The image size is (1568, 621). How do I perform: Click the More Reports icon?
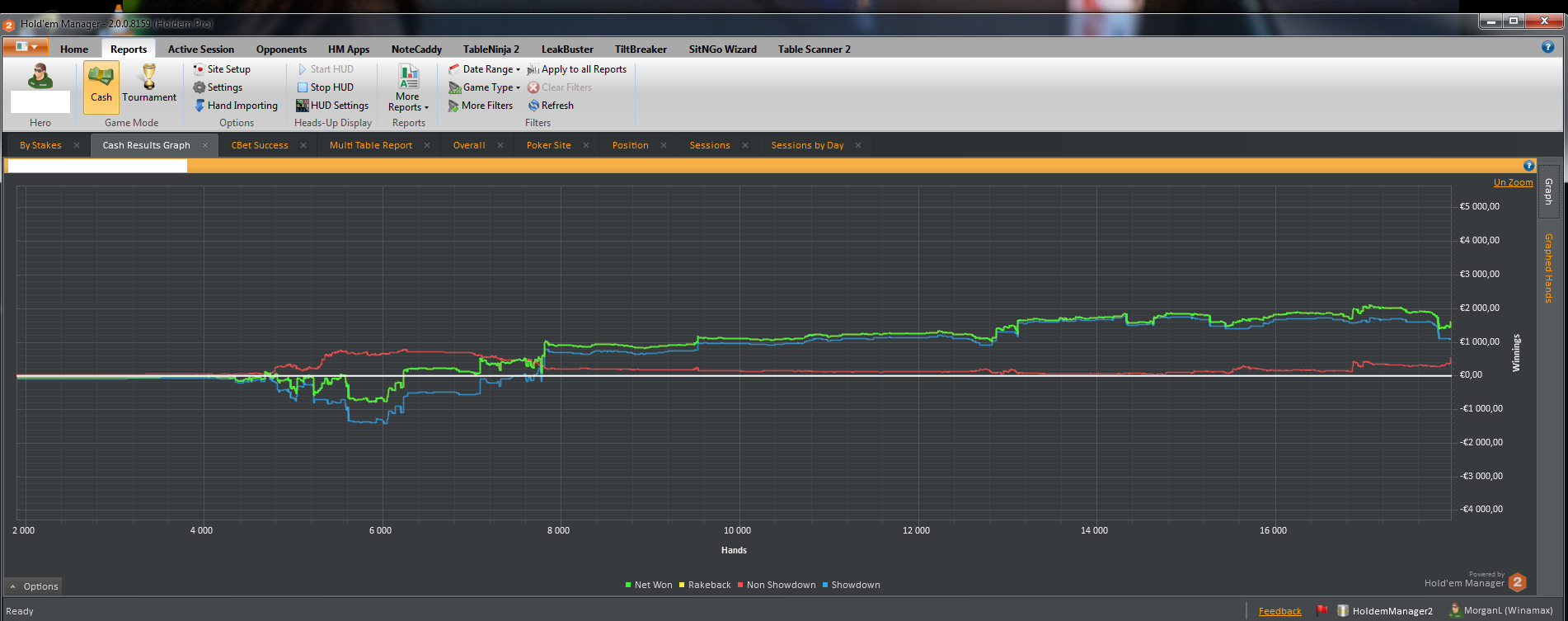[x=408, y=77]
